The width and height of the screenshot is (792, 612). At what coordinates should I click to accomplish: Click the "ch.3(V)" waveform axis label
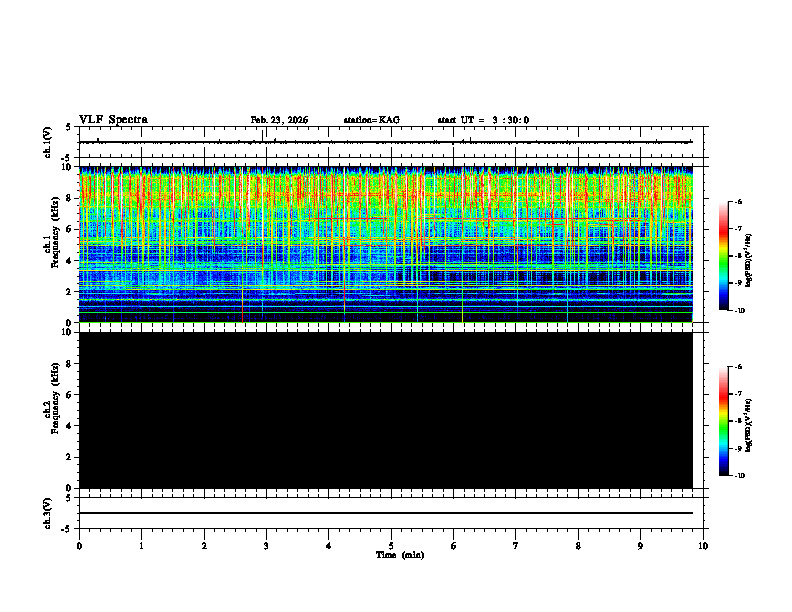coord(47,513)
